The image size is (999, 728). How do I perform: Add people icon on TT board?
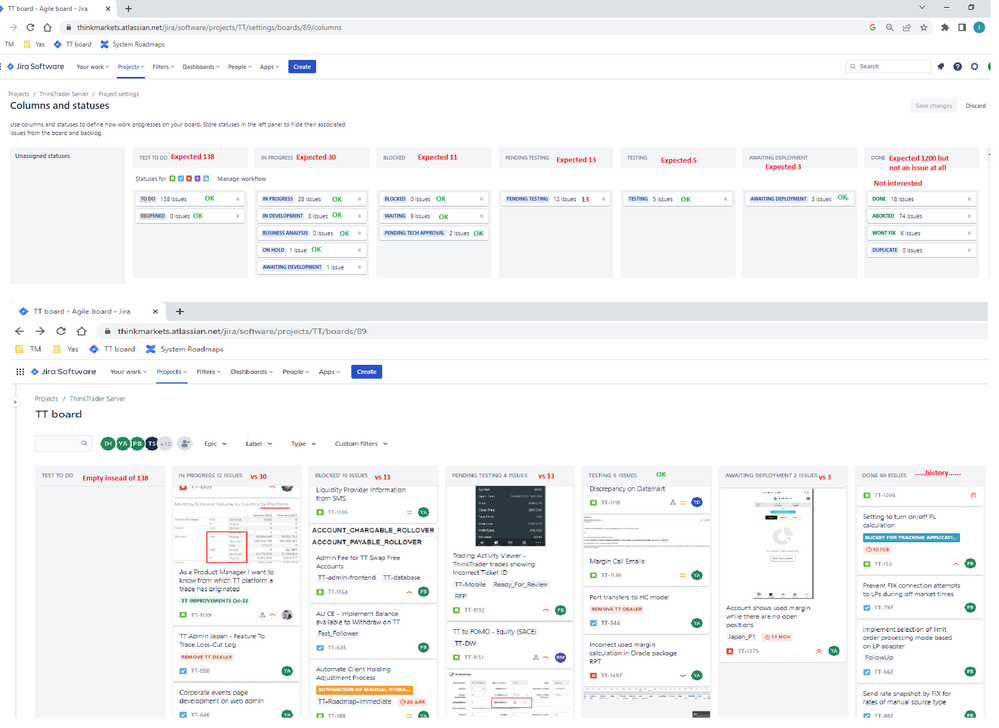coord(185,444)
